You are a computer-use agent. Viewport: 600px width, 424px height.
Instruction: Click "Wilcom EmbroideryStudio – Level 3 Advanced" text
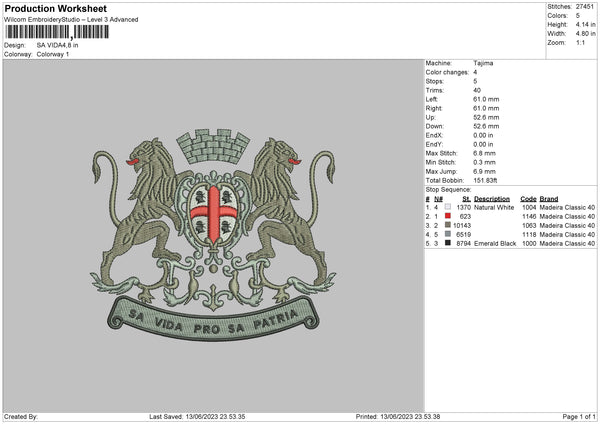coord(71,20)
